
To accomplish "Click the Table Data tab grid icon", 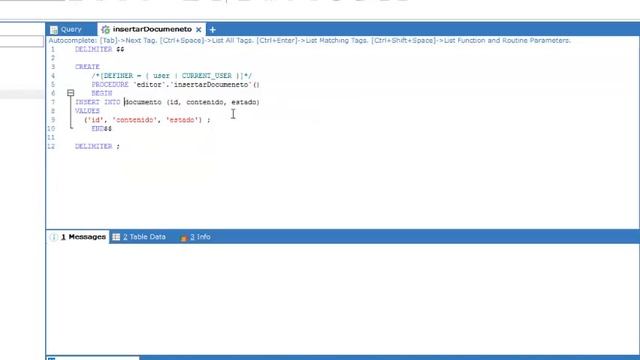I will pos(116,237).
